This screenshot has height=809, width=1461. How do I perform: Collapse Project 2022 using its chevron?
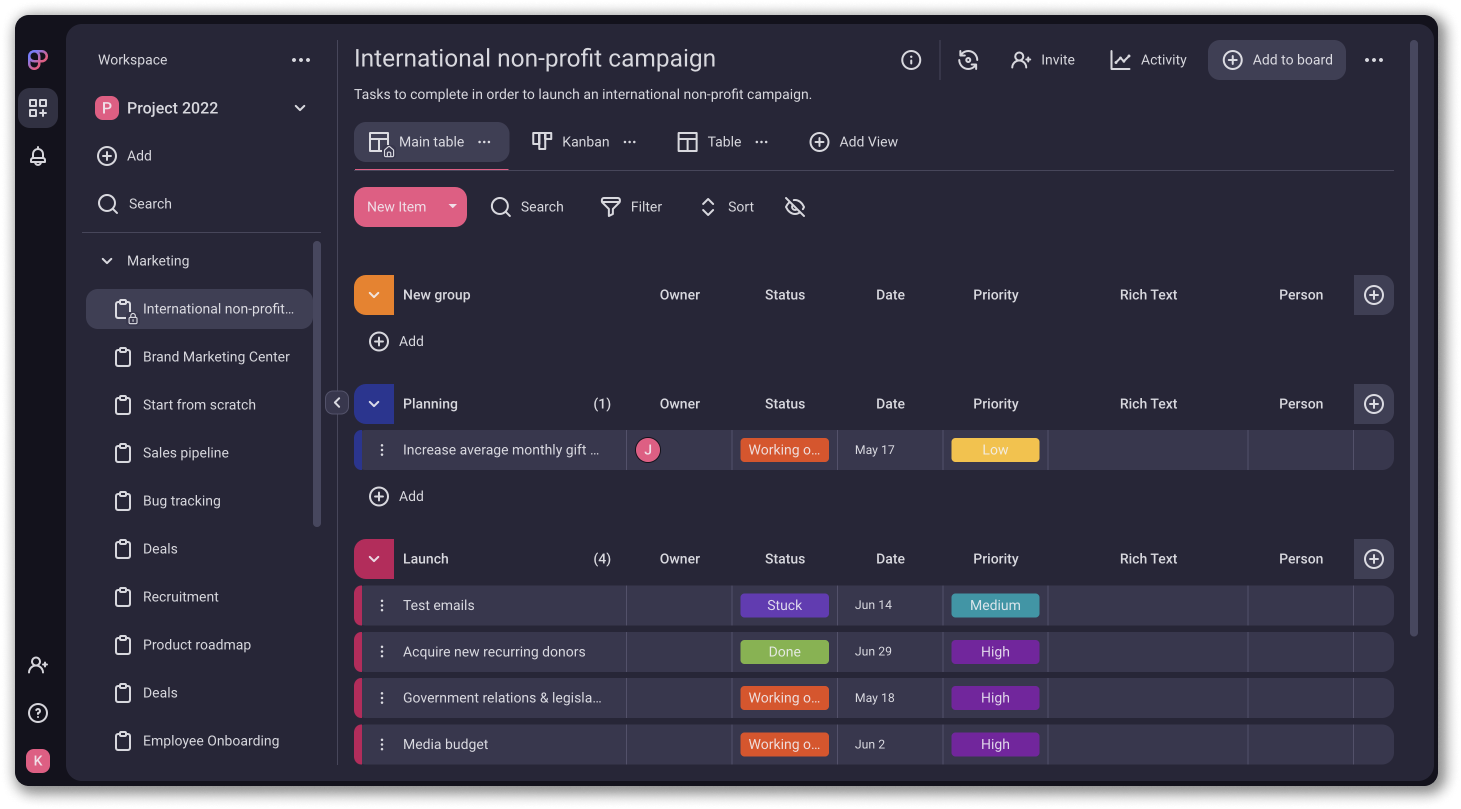coord(300,107)
